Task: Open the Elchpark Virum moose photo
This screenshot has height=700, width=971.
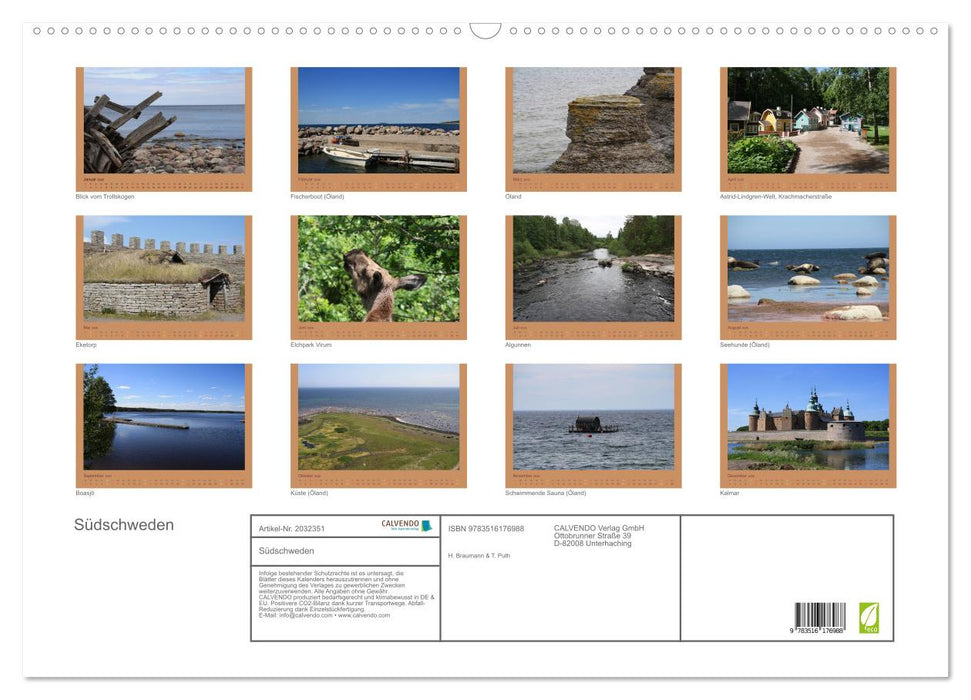Action: 378,269
